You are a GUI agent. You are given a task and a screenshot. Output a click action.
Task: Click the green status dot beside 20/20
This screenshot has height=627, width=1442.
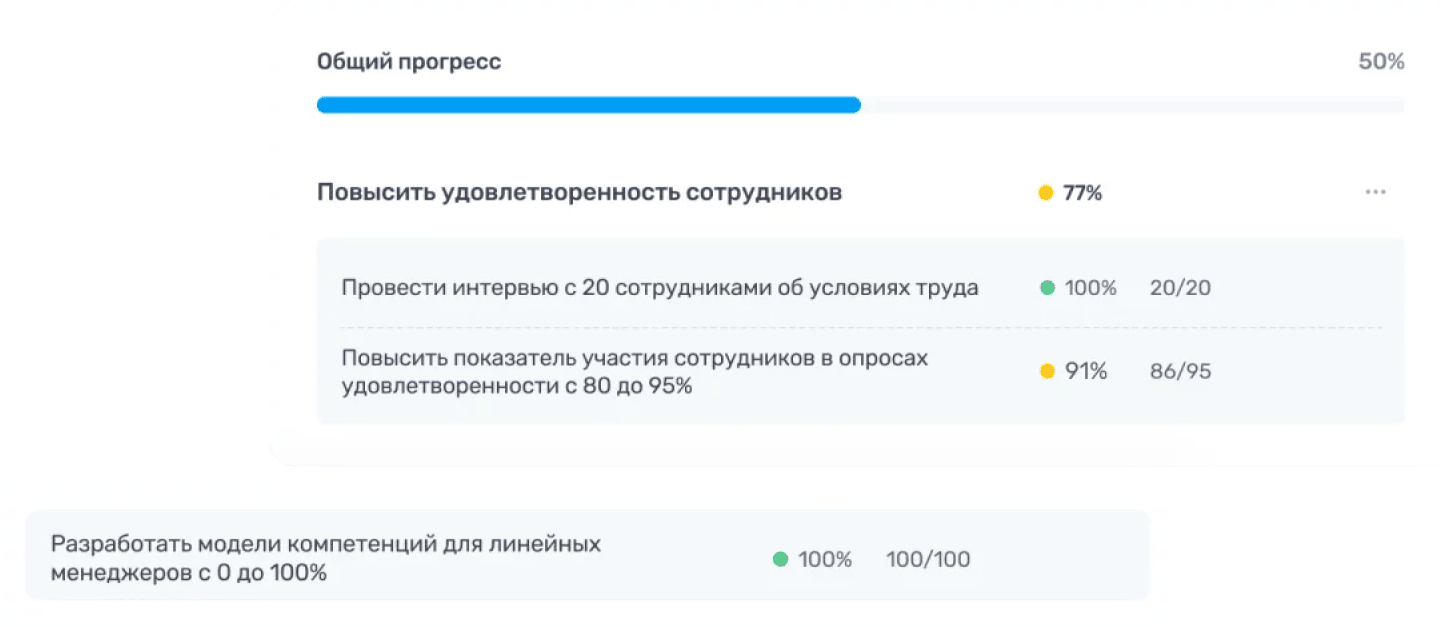[x=1047, y=288]
